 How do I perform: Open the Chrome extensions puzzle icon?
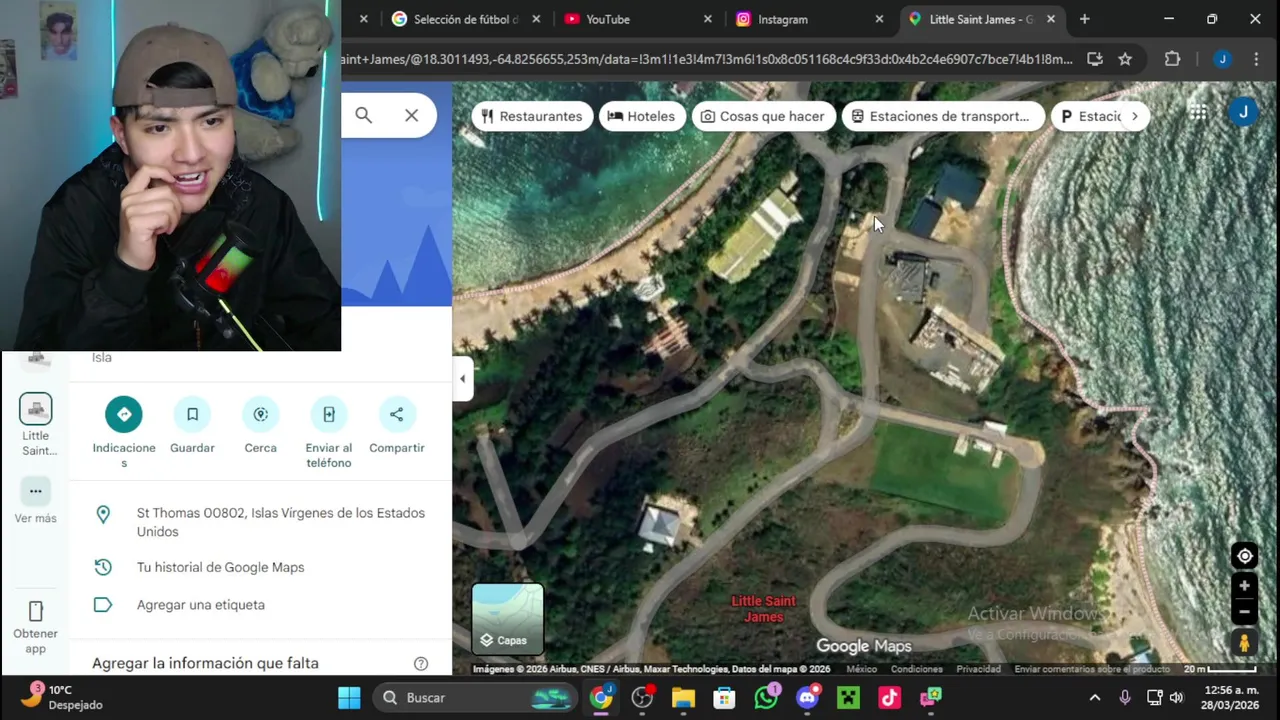[1173, 59]
